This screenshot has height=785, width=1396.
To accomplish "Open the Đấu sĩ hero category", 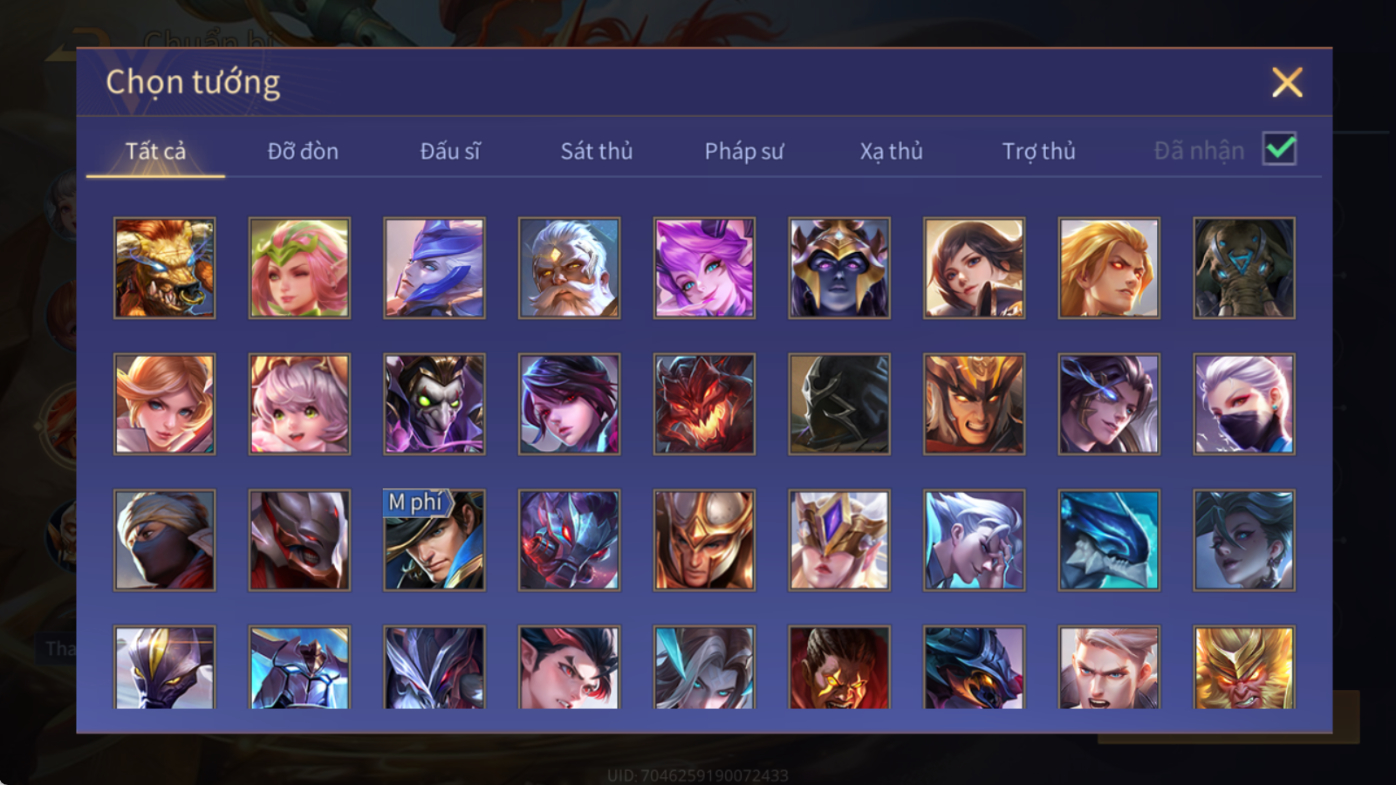I will pos(450,151).
